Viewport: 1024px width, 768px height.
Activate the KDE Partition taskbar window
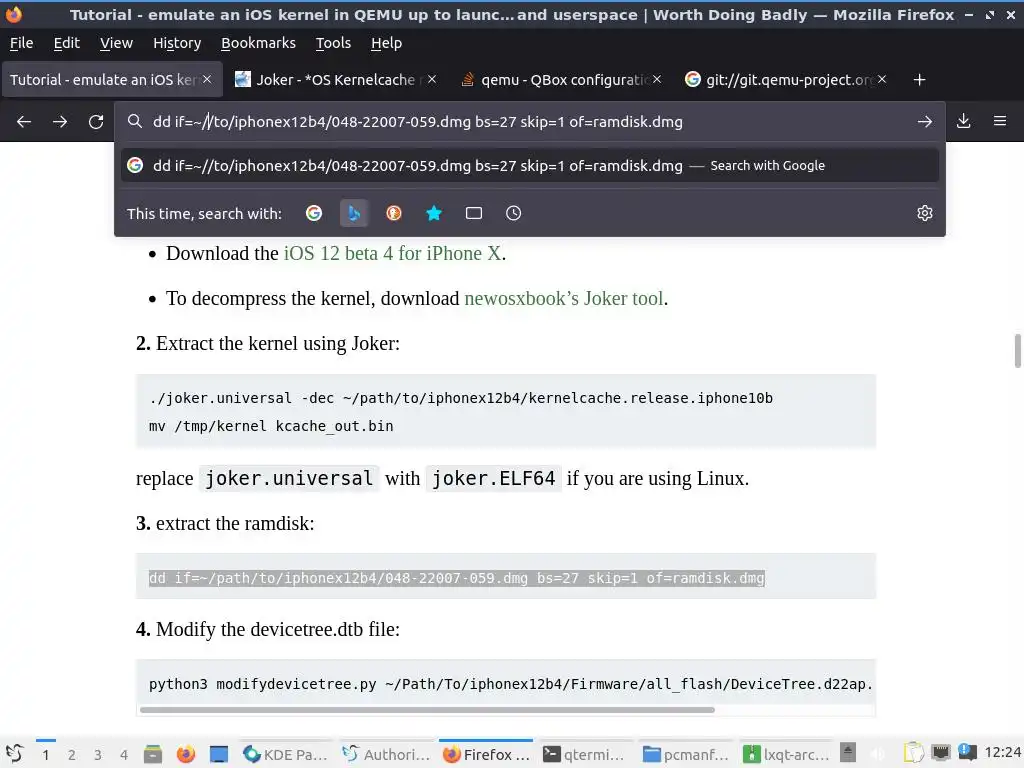(x=285, y=754)
